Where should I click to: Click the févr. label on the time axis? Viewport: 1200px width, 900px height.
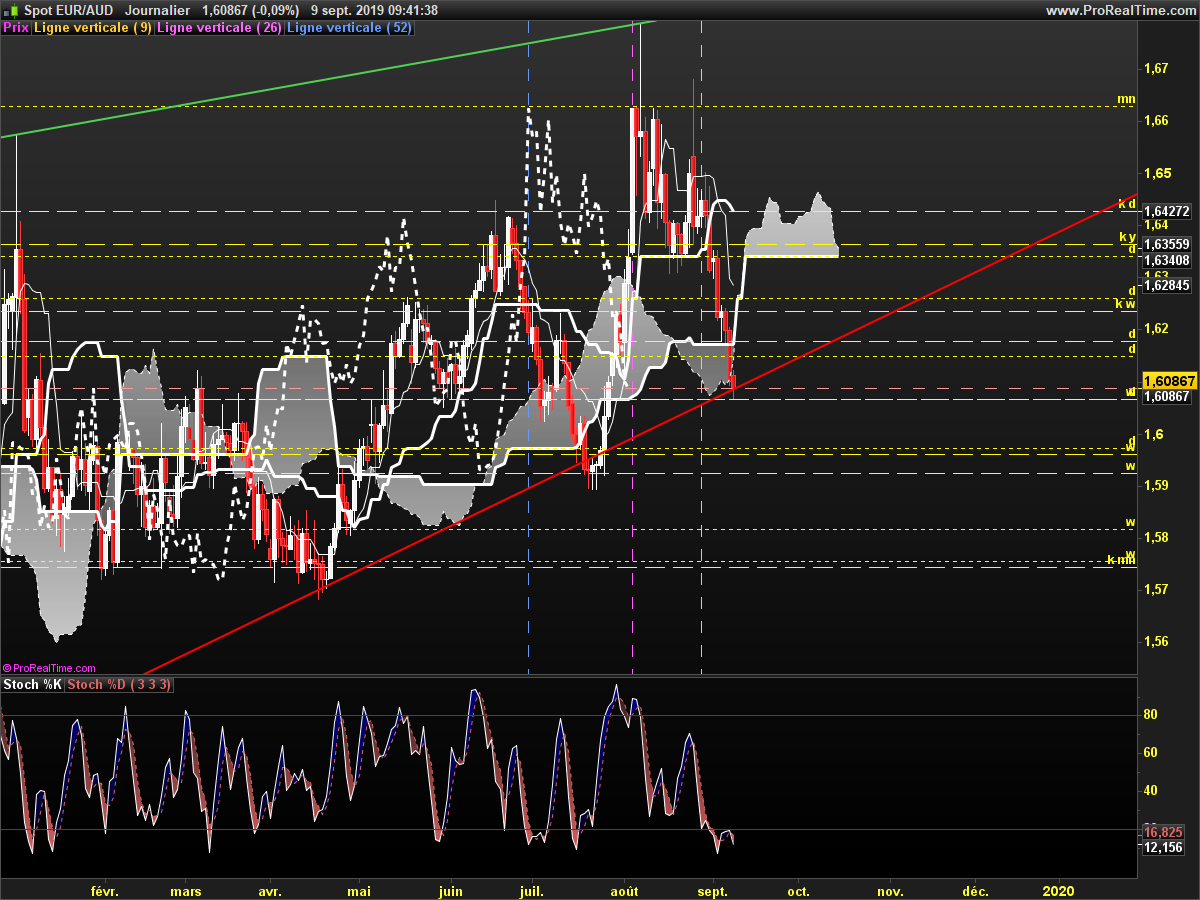click(x=104, y=890)
